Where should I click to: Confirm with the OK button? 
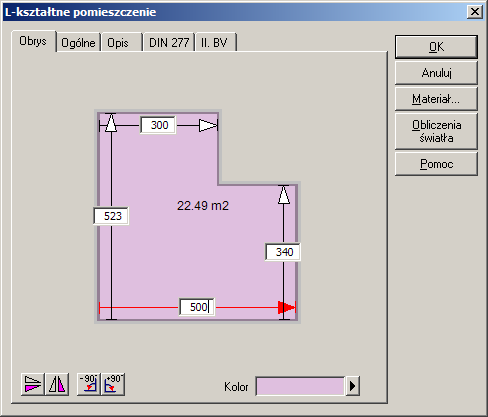pyautogui.click(x=436, y=47)
